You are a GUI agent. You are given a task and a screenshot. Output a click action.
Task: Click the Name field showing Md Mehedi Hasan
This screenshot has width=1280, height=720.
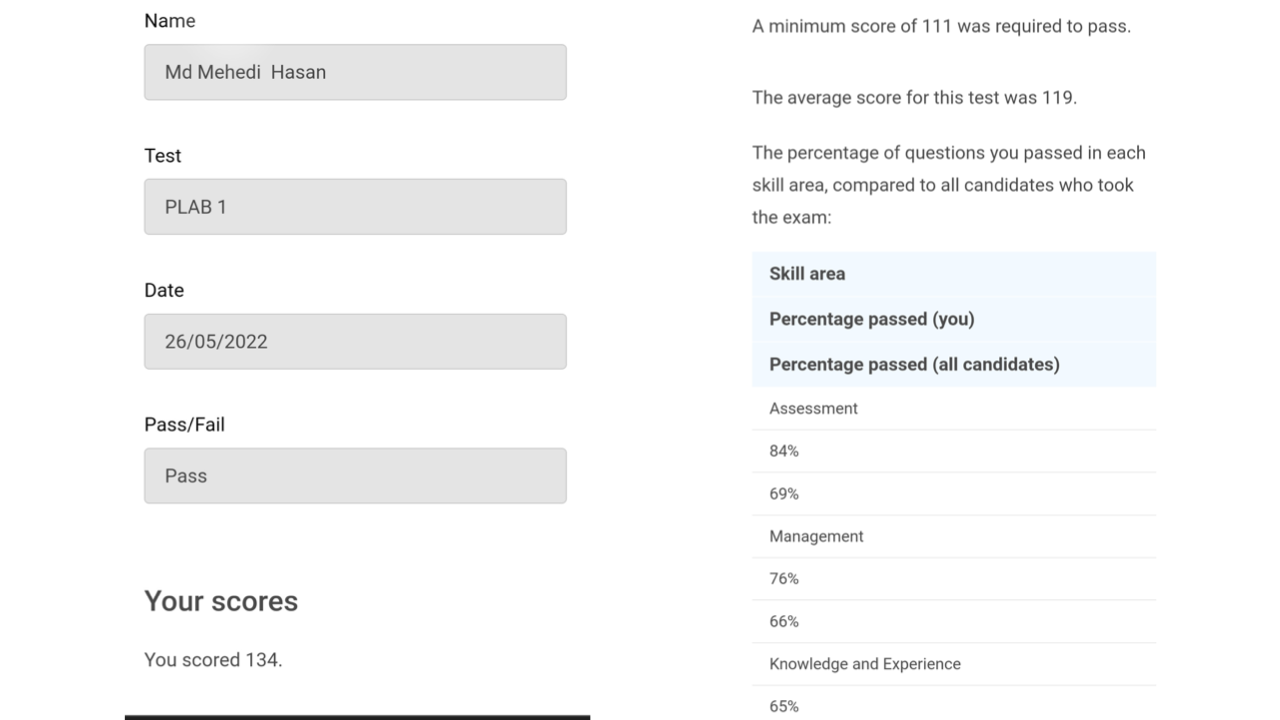click(x=355, y=72)
